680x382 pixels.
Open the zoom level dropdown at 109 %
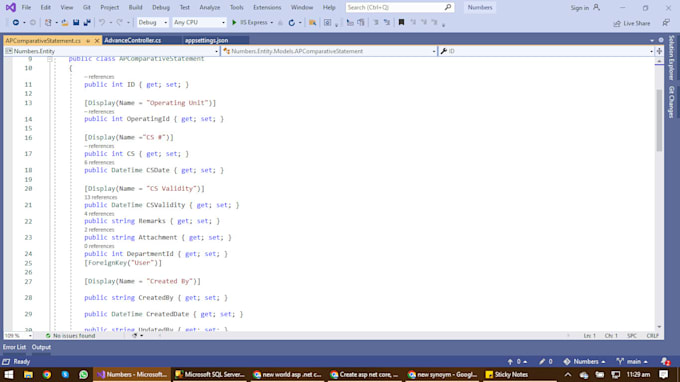(x=18, y=336)
